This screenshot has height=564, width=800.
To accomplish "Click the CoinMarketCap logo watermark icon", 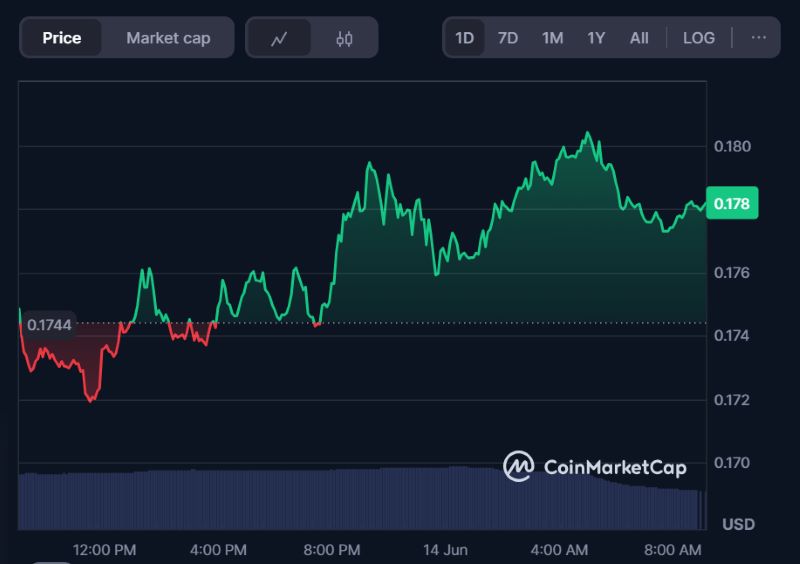I will [518, 466].
